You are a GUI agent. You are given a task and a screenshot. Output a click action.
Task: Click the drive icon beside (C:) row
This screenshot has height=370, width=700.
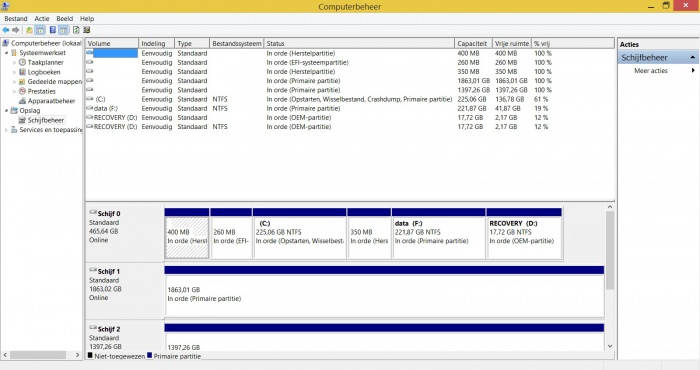[x=89, y=99]
